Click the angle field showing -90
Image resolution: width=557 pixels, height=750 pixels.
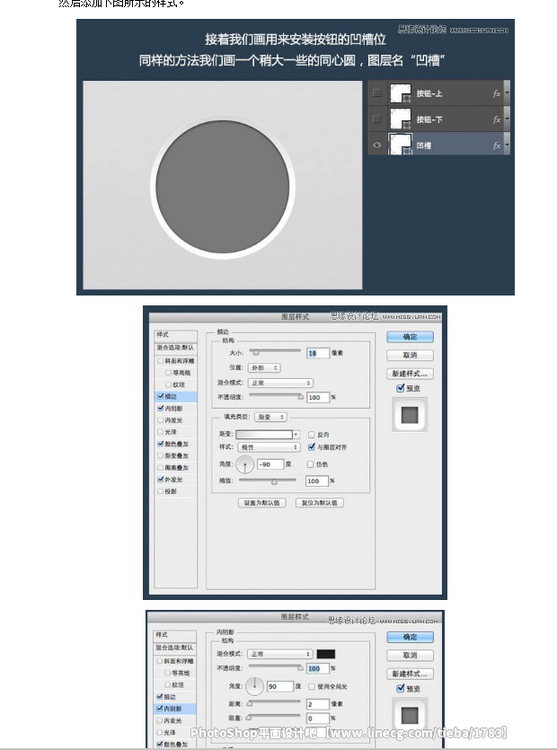[x=271, y=464]
